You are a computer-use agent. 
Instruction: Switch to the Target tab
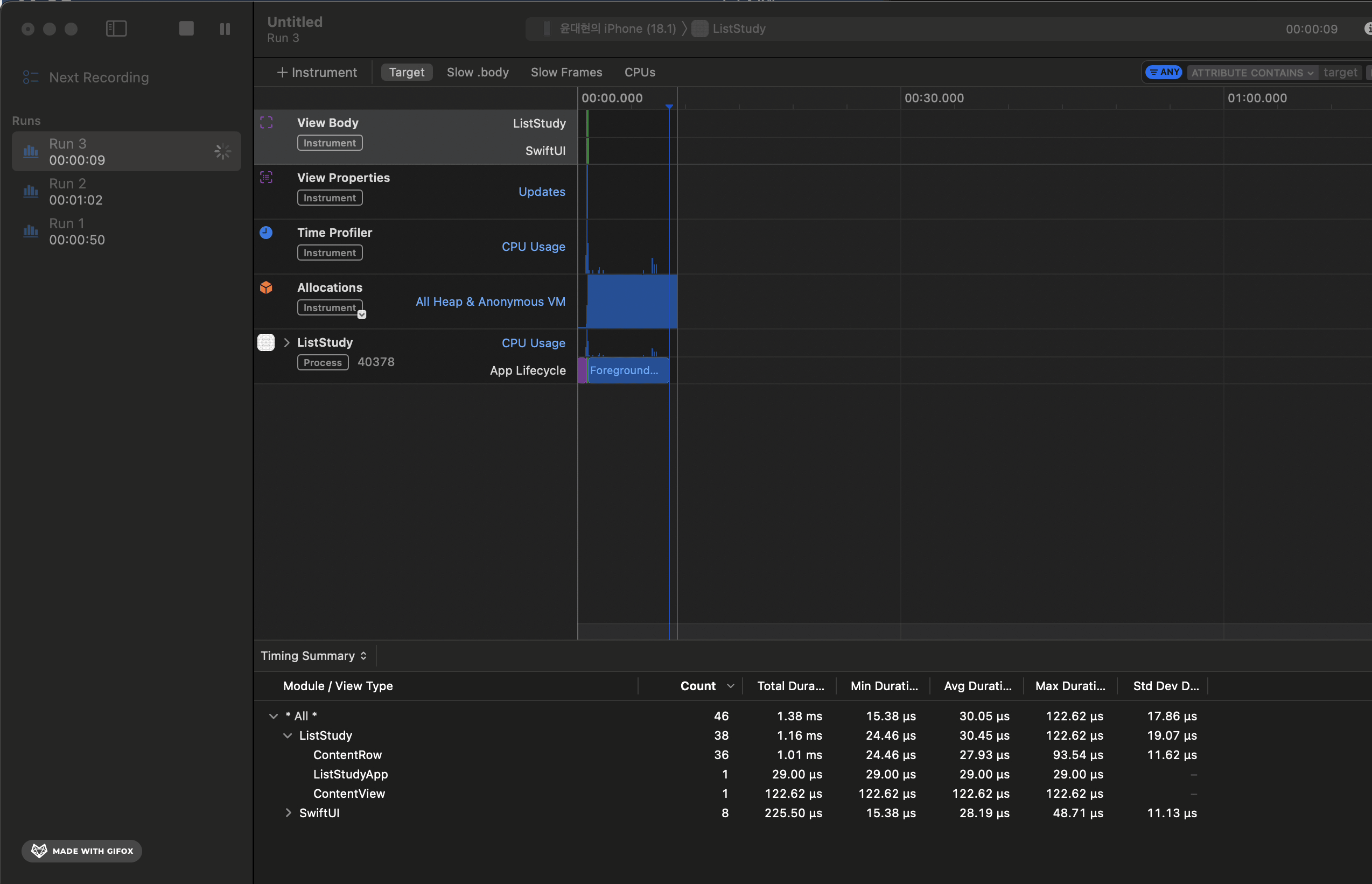coord(407,72)
